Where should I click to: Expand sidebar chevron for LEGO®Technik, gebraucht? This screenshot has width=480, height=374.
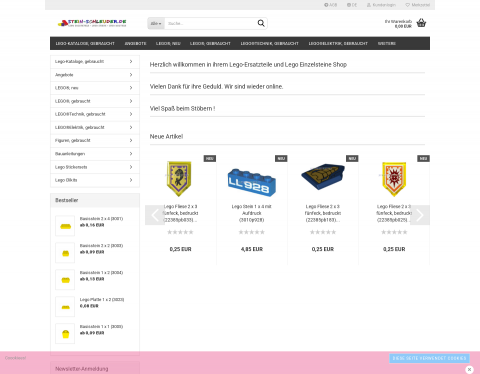131,114
